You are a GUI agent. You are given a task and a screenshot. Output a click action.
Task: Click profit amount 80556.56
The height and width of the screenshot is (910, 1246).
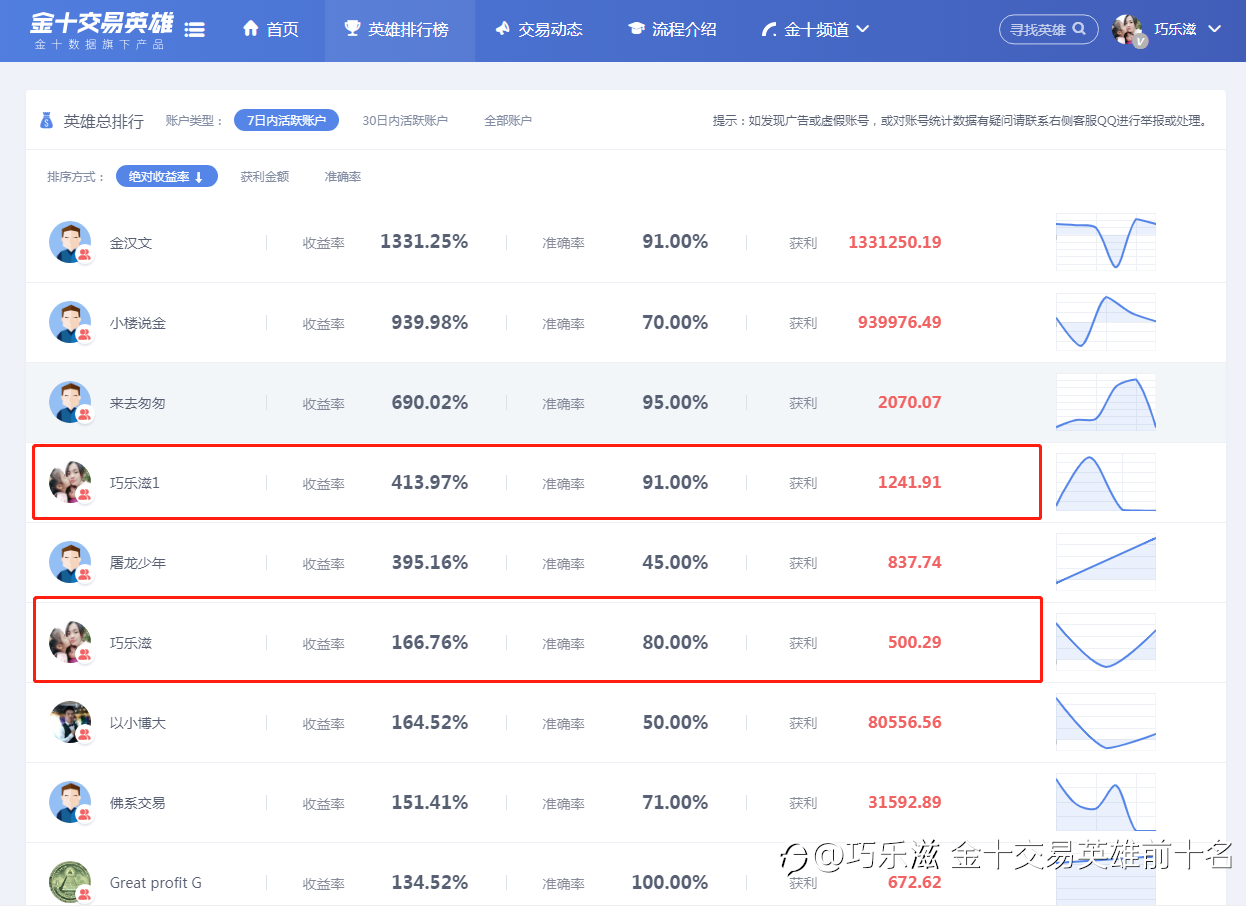[905, 722]
